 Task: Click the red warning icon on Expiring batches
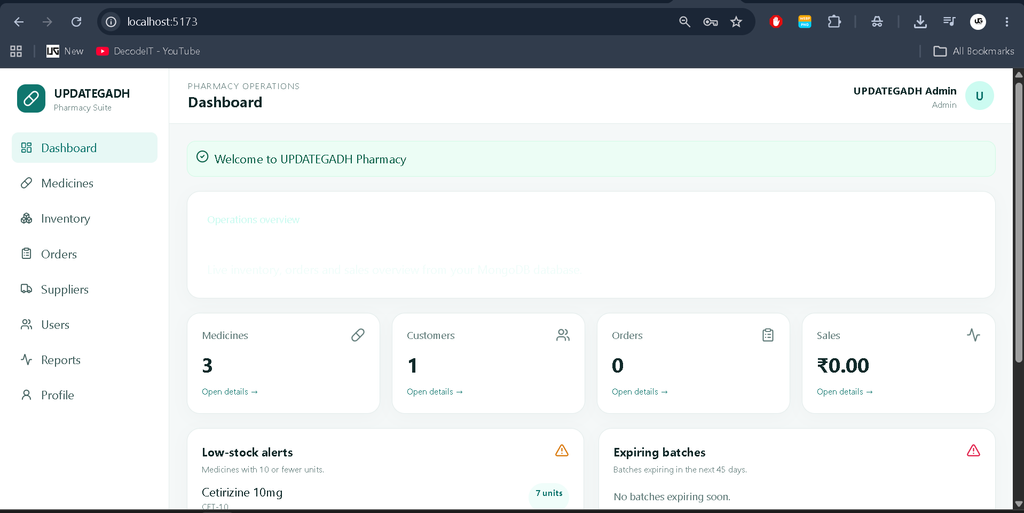point(973,450)
